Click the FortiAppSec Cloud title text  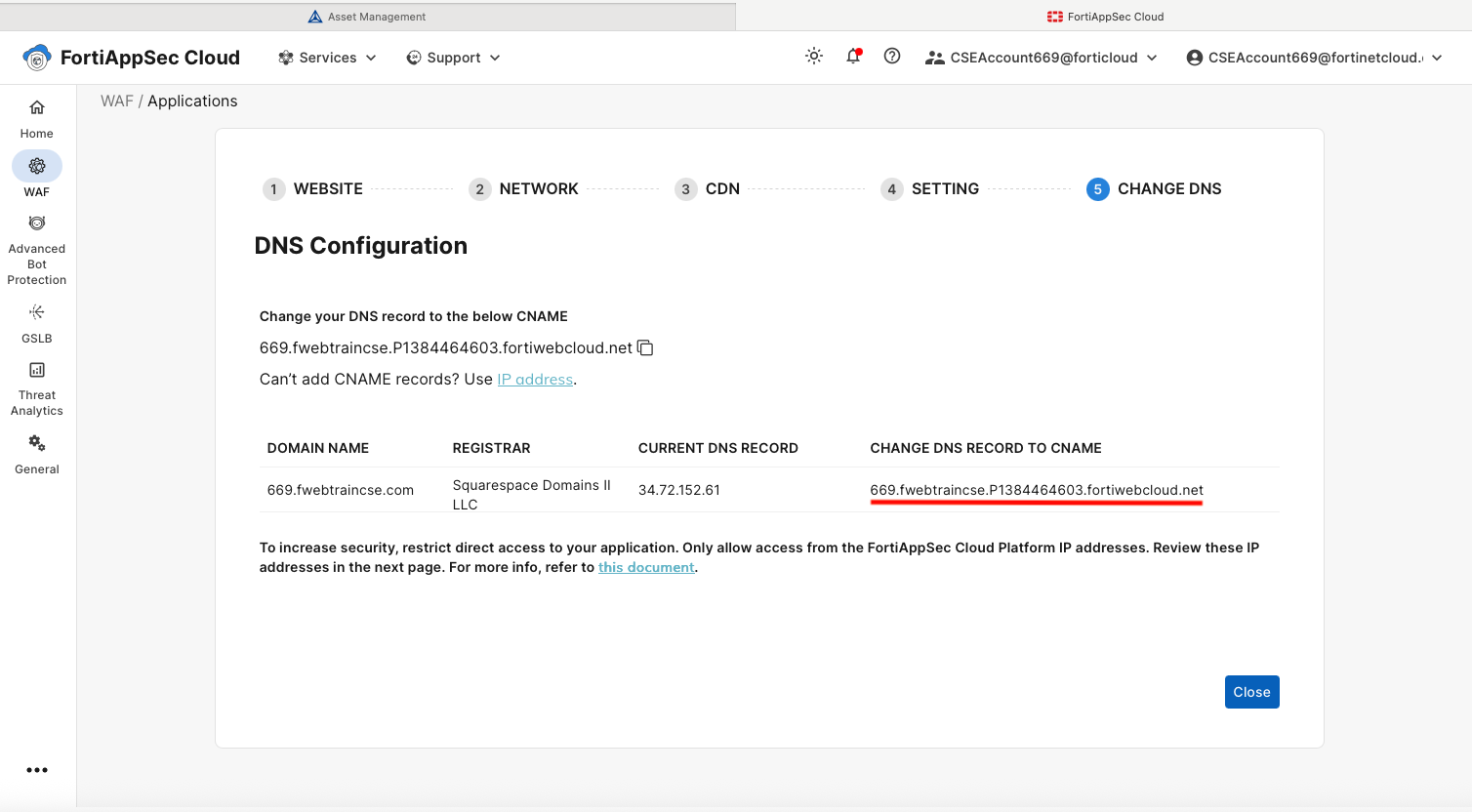point(150,58)
